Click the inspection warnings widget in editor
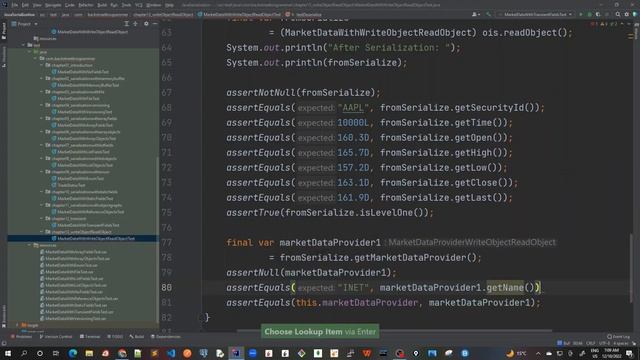The height and width of the screenshot is (360, 640). click(x=603, y=24)
